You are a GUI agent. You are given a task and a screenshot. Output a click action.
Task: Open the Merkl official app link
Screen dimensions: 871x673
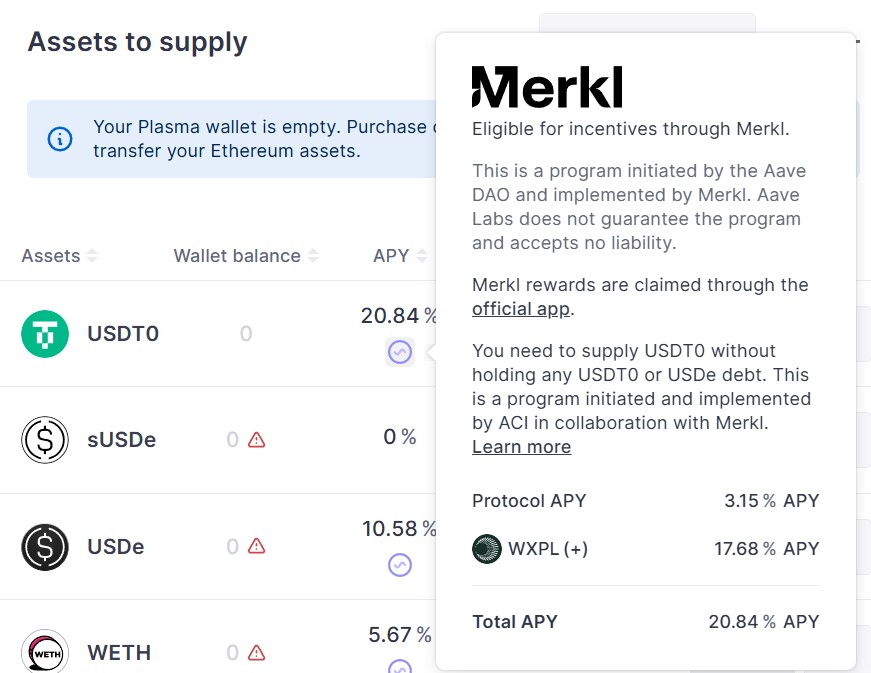pos(521,309)
